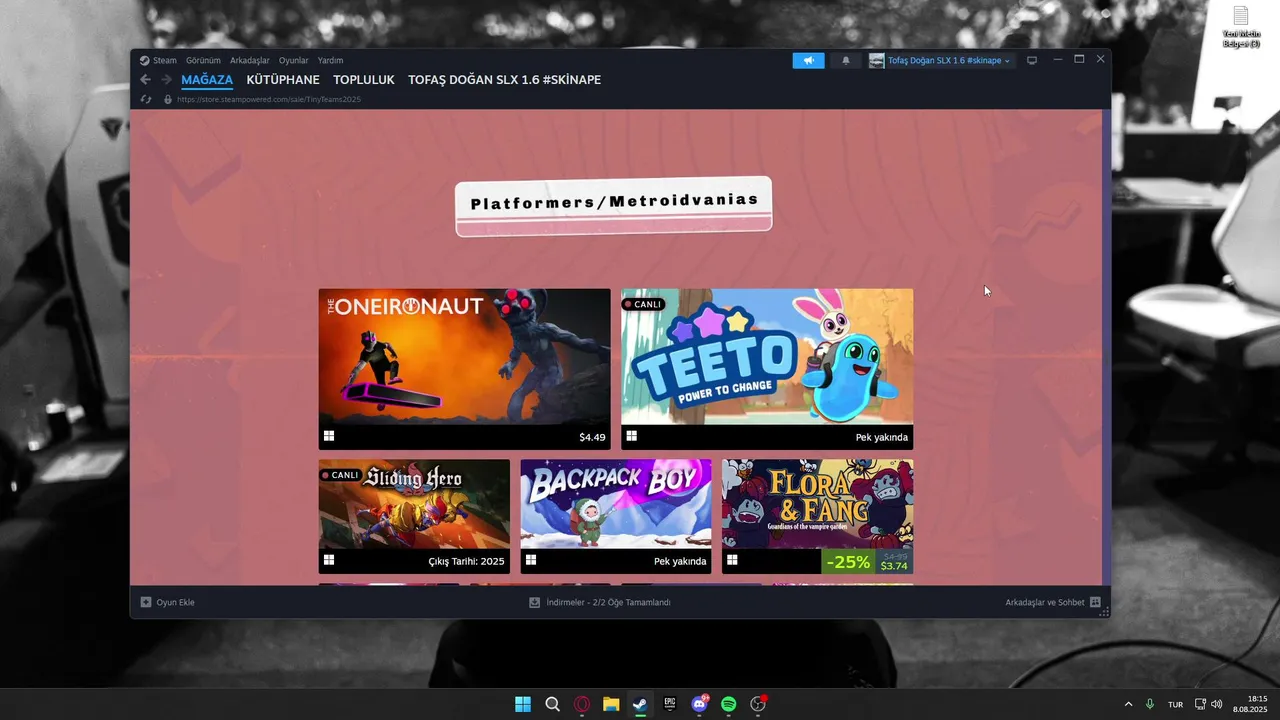Open Opera GX from taskbar
Viewport: 1280px width, 720px height.
coord(582,704)
